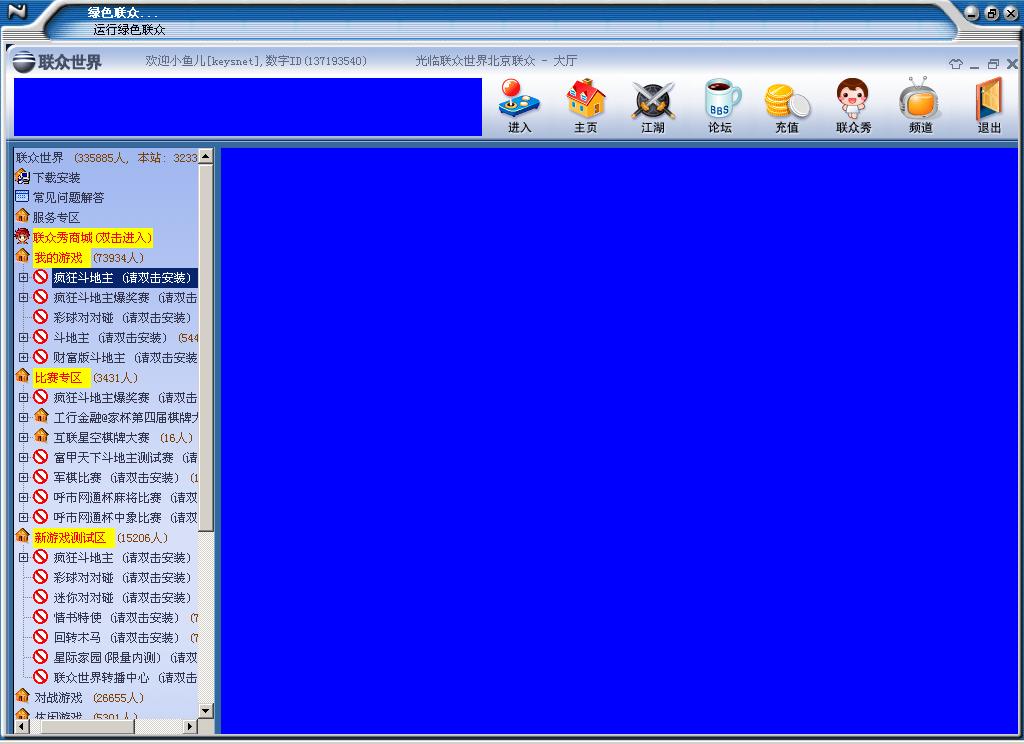Click the 光临联众世界北京联众 - 大厅 title text

[496, 61]
